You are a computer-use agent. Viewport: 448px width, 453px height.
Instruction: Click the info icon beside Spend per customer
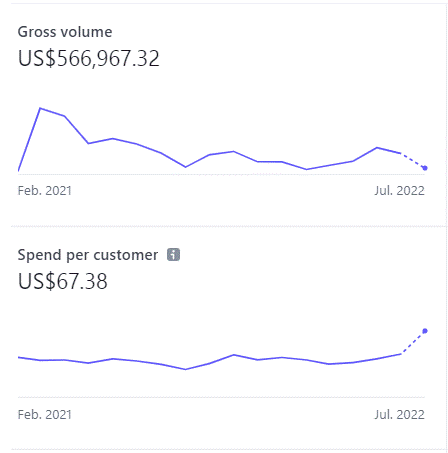point(173,255)
